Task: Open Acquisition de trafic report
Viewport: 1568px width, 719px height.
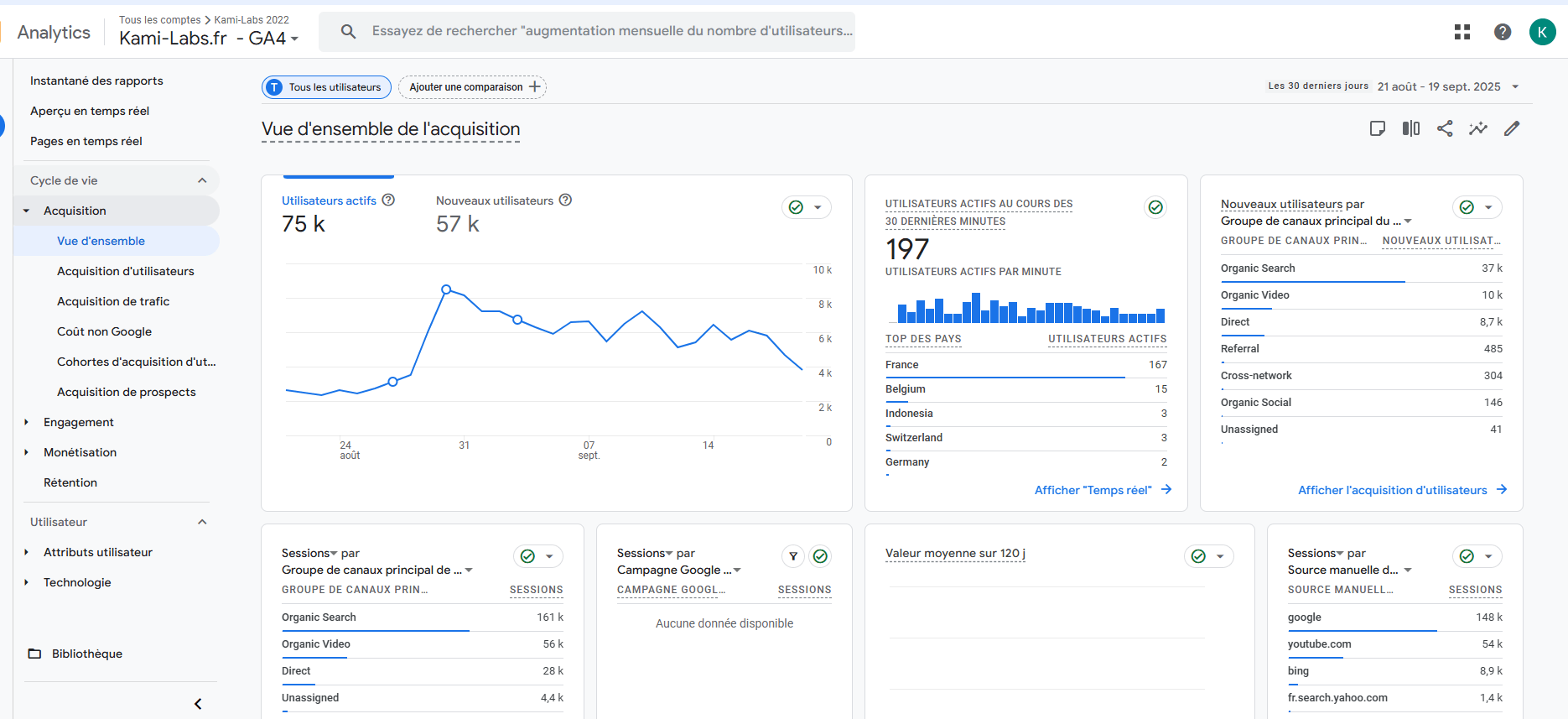Action: pyautogui.click(x=113, y=301)
